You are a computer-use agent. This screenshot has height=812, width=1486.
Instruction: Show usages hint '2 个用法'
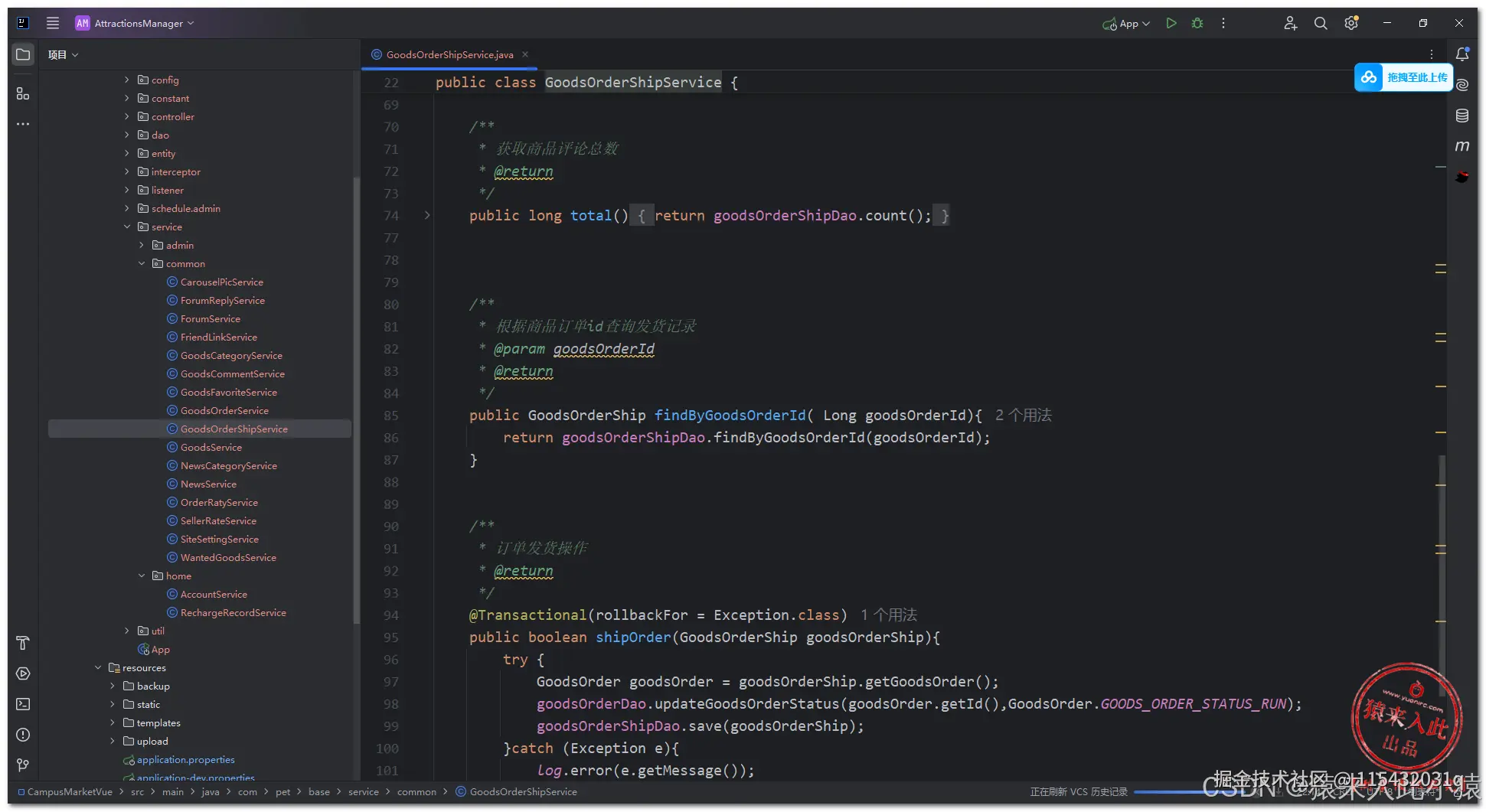point(1023,416)
